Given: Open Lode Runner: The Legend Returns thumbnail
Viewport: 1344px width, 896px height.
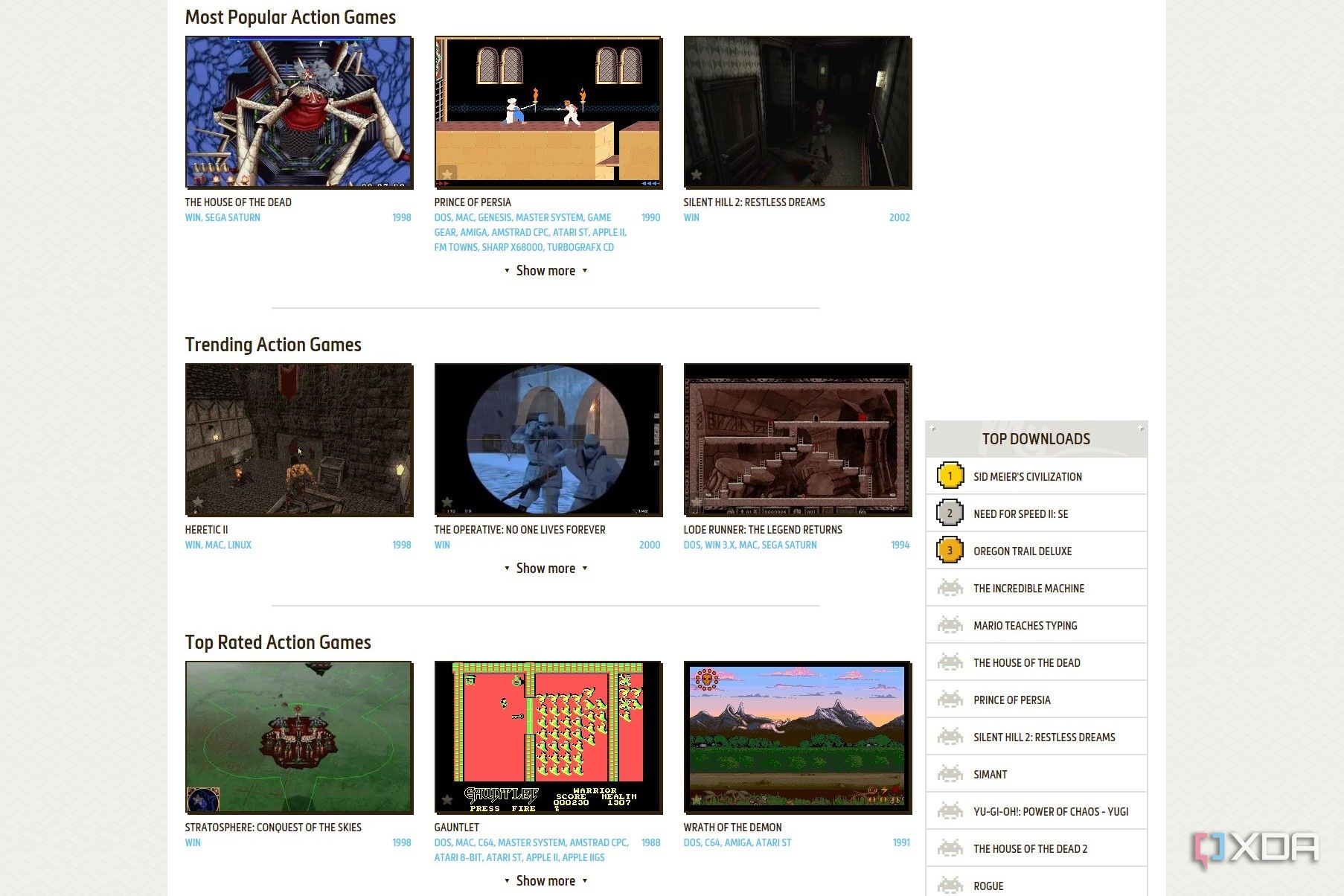Looking at the screenshot, I should [798, 440].
